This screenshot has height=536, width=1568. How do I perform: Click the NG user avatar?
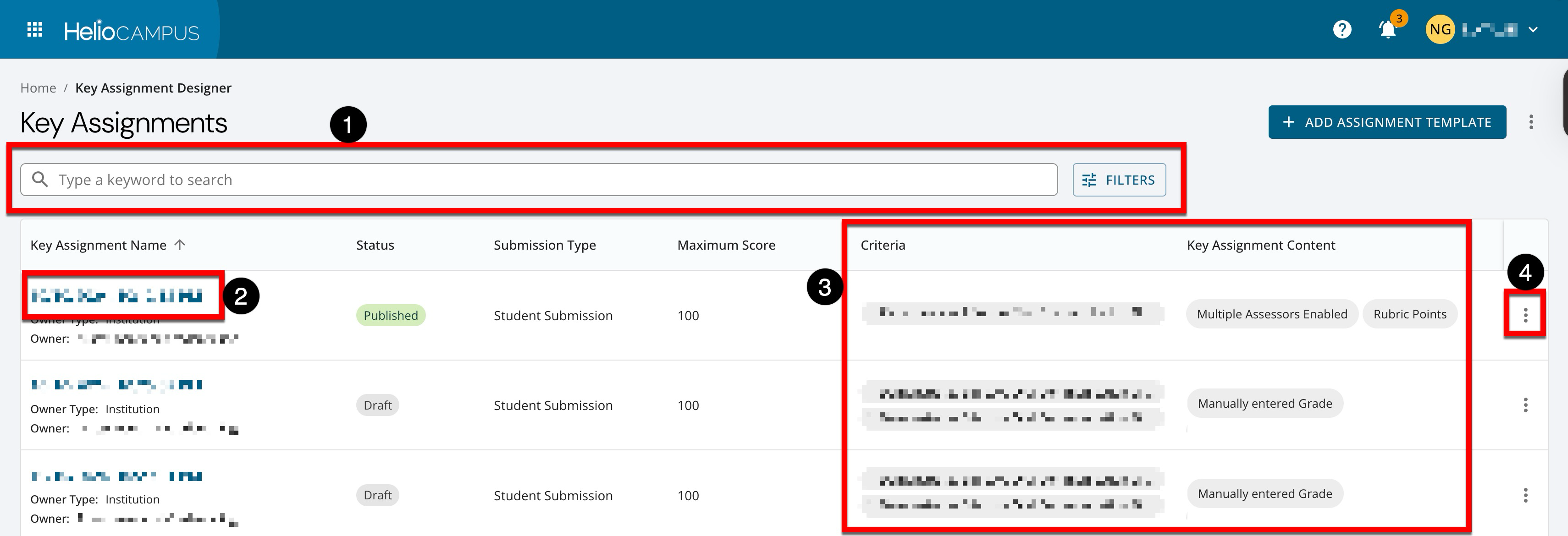[x=1440, y=30]
